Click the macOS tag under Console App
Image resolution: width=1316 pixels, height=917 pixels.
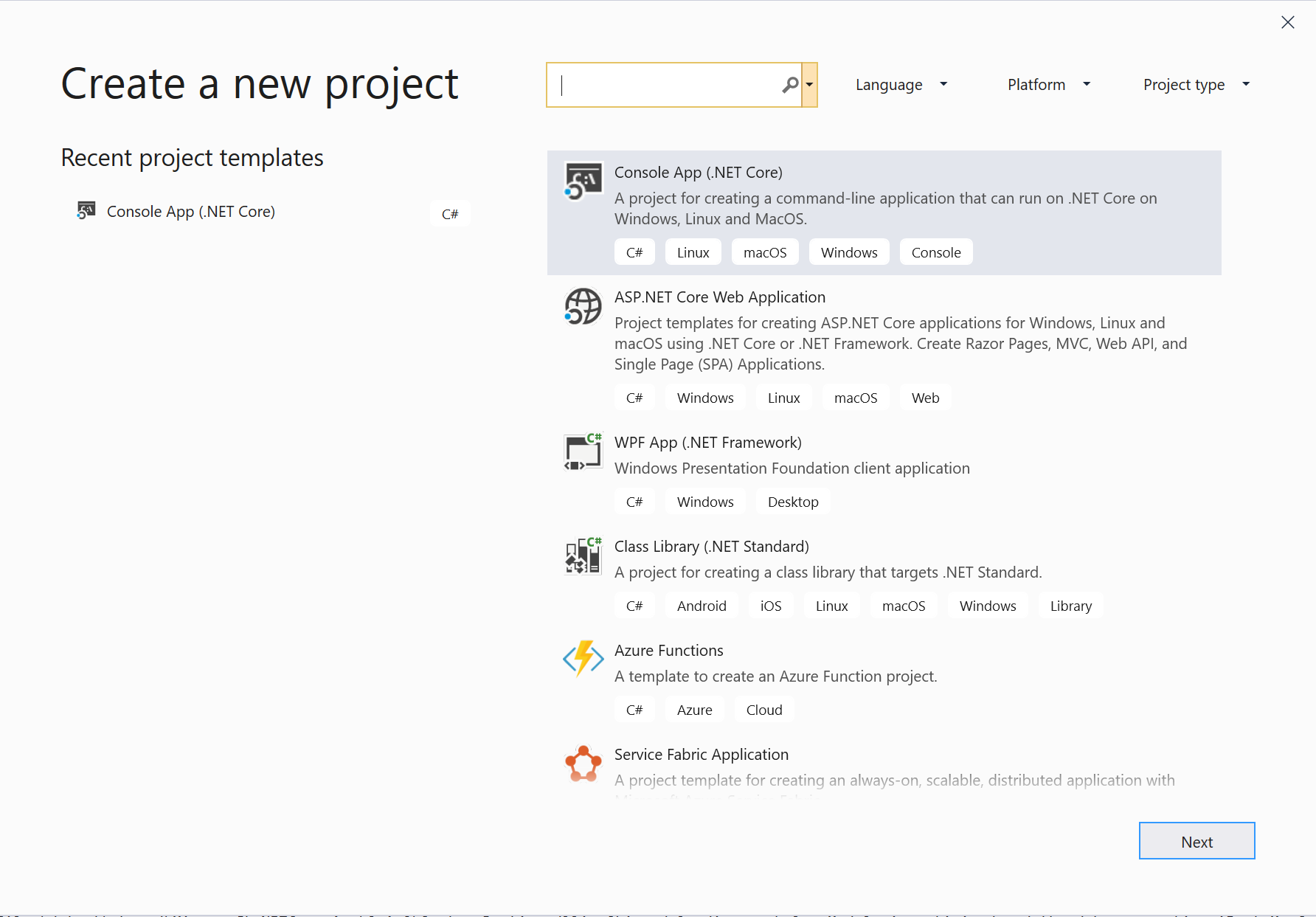point(765,252)
